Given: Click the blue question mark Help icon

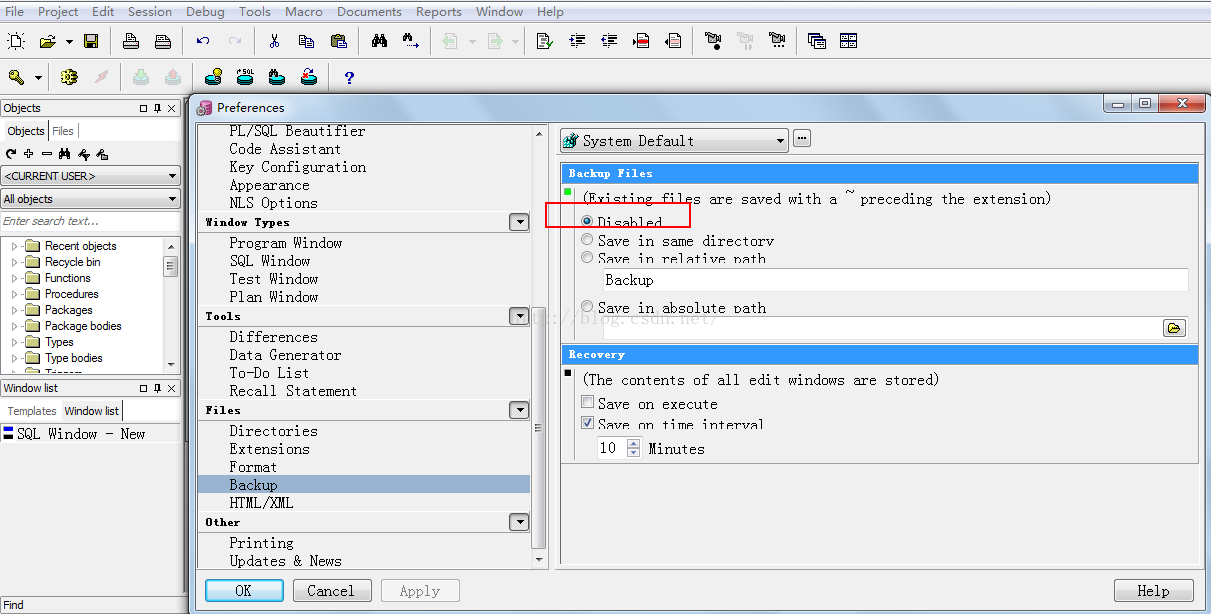Looking at the screenshot, I should click(x=349, y=77).
